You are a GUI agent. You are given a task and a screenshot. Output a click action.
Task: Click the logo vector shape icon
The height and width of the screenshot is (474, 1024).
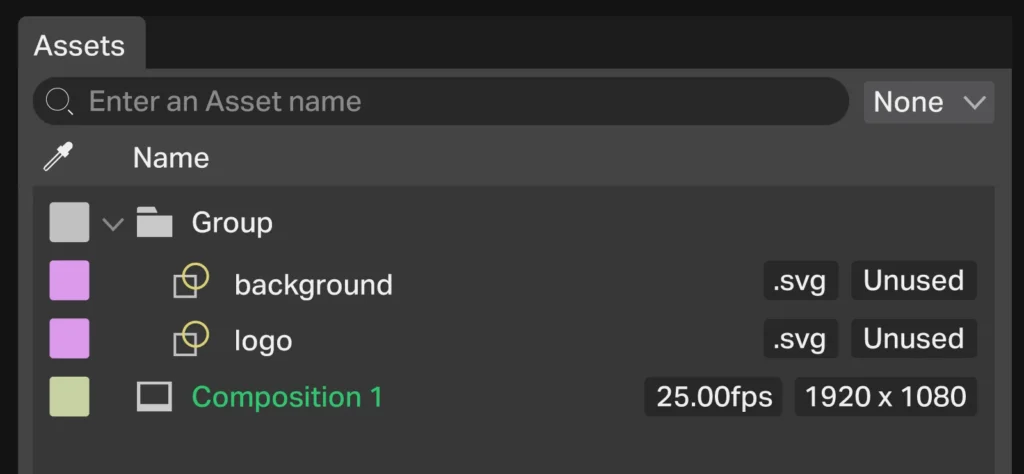pos(190,339)
